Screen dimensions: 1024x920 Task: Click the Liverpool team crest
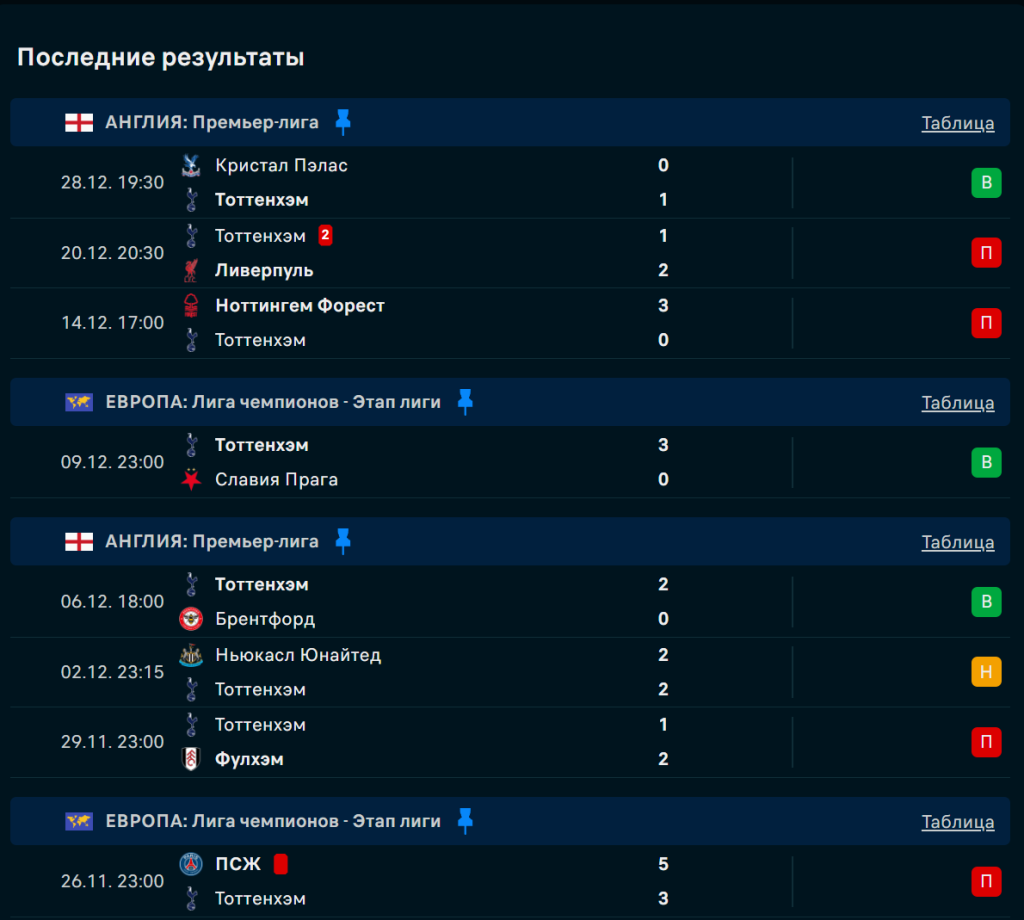tap(190, 270)
